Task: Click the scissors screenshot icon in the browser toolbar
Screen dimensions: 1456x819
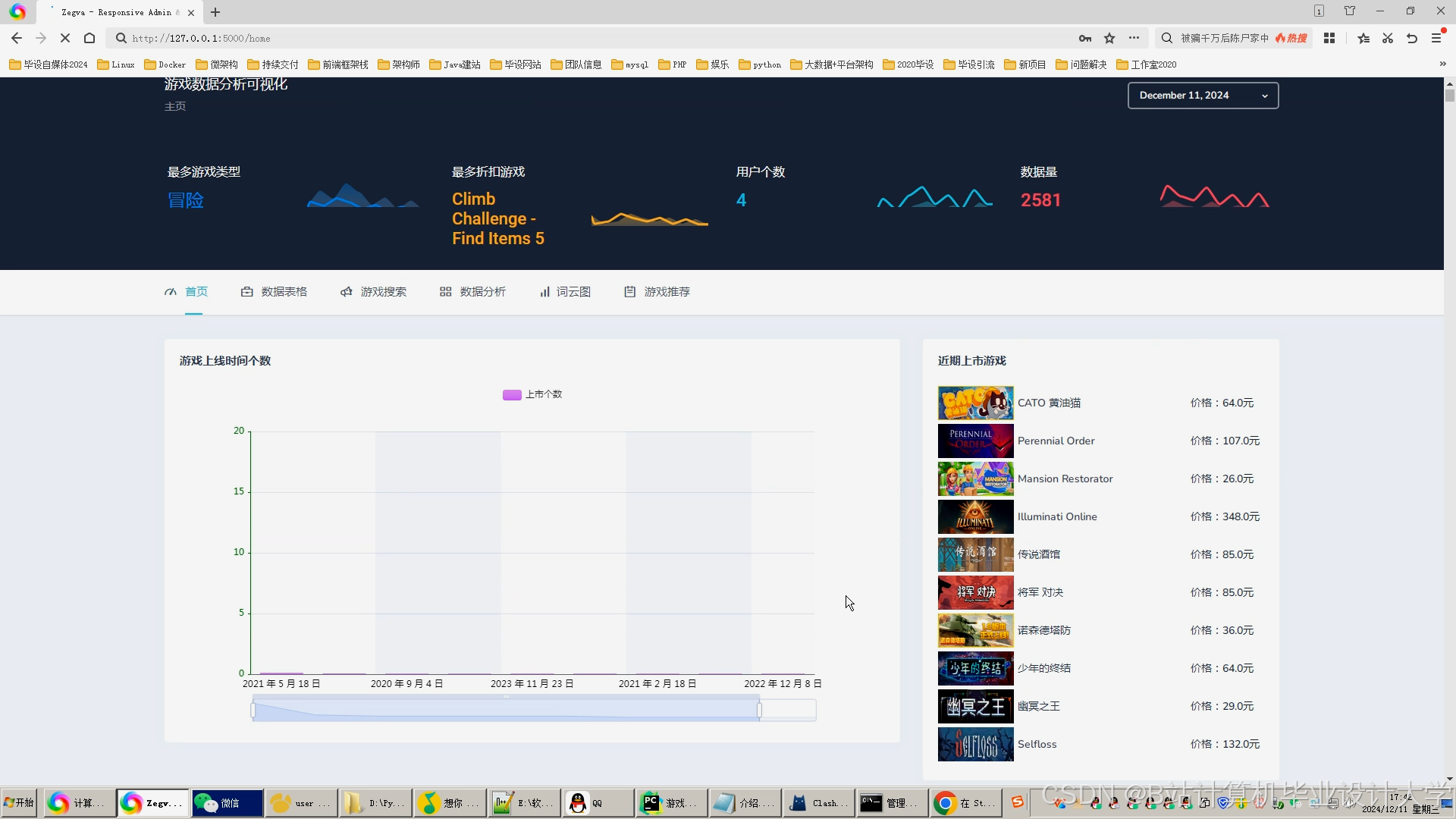Action: pos(1387,37)
